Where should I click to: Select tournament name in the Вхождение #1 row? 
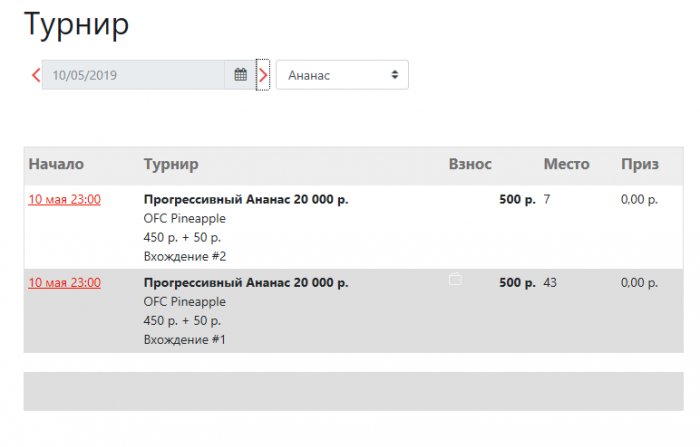(x=246, y=283)
